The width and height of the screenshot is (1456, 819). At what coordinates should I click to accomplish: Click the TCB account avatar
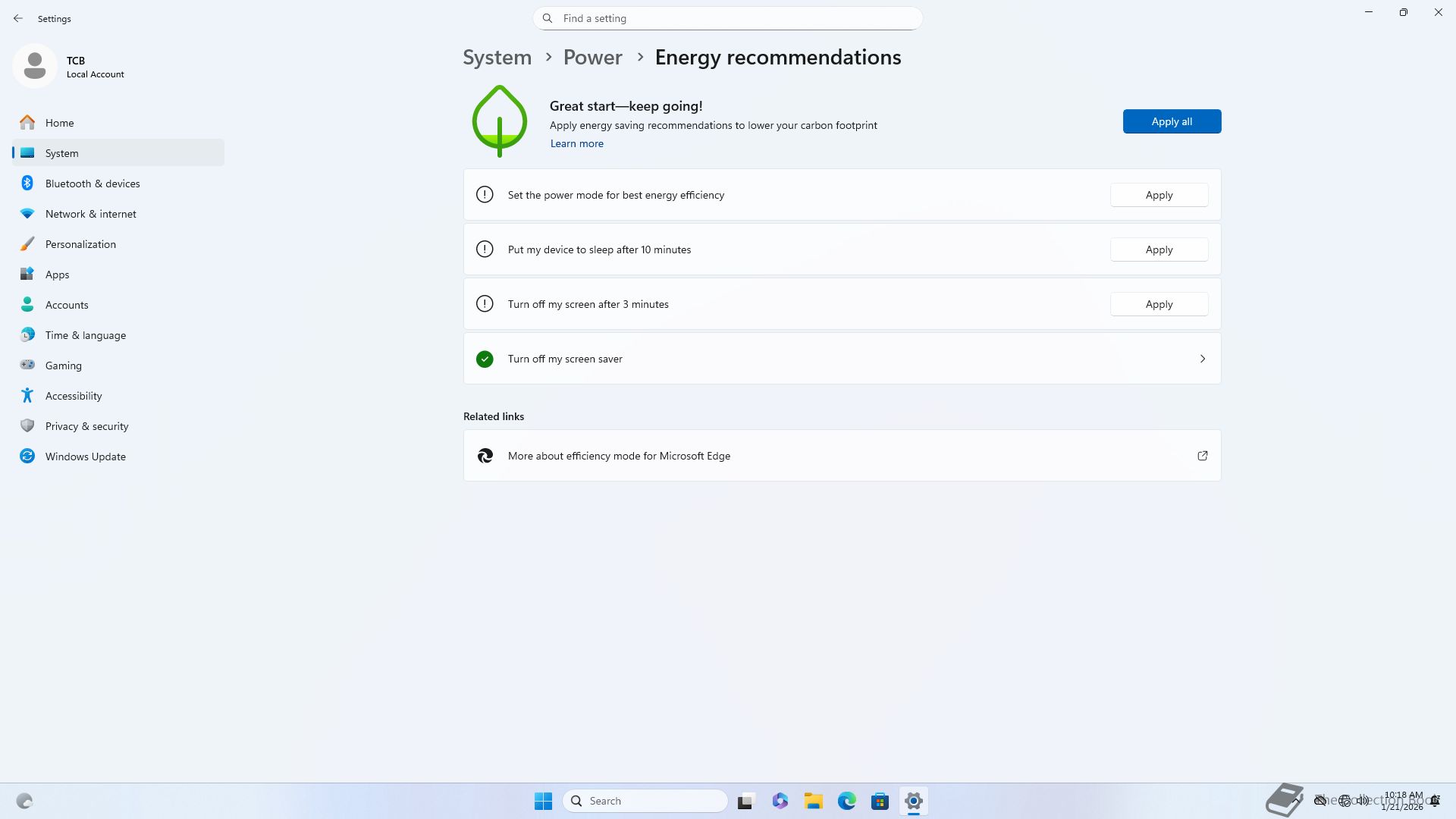pyautogui.click(x=35, y=66)
